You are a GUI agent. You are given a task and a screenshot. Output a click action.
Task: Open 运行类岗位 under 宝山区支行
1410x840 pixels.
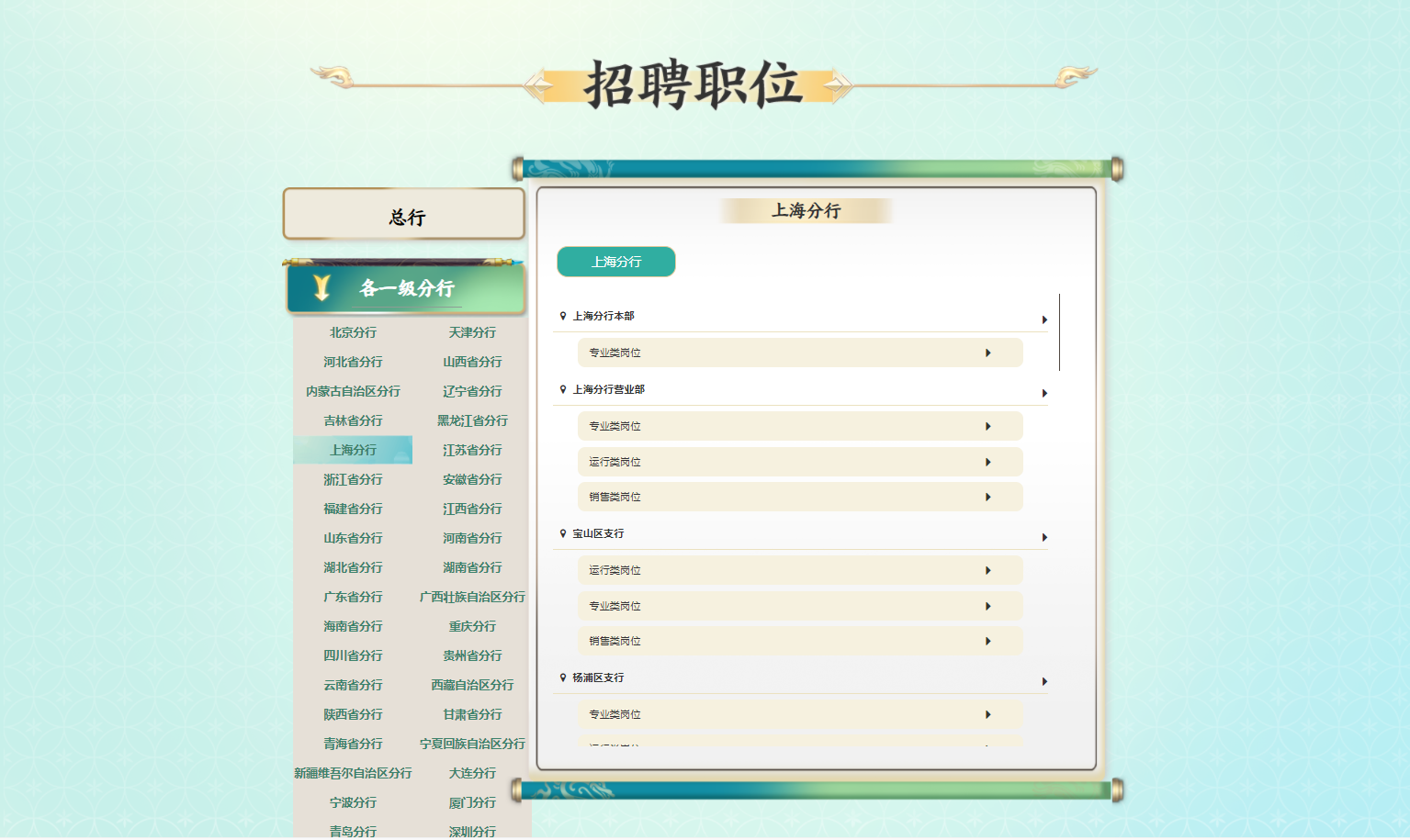point(800,570)
